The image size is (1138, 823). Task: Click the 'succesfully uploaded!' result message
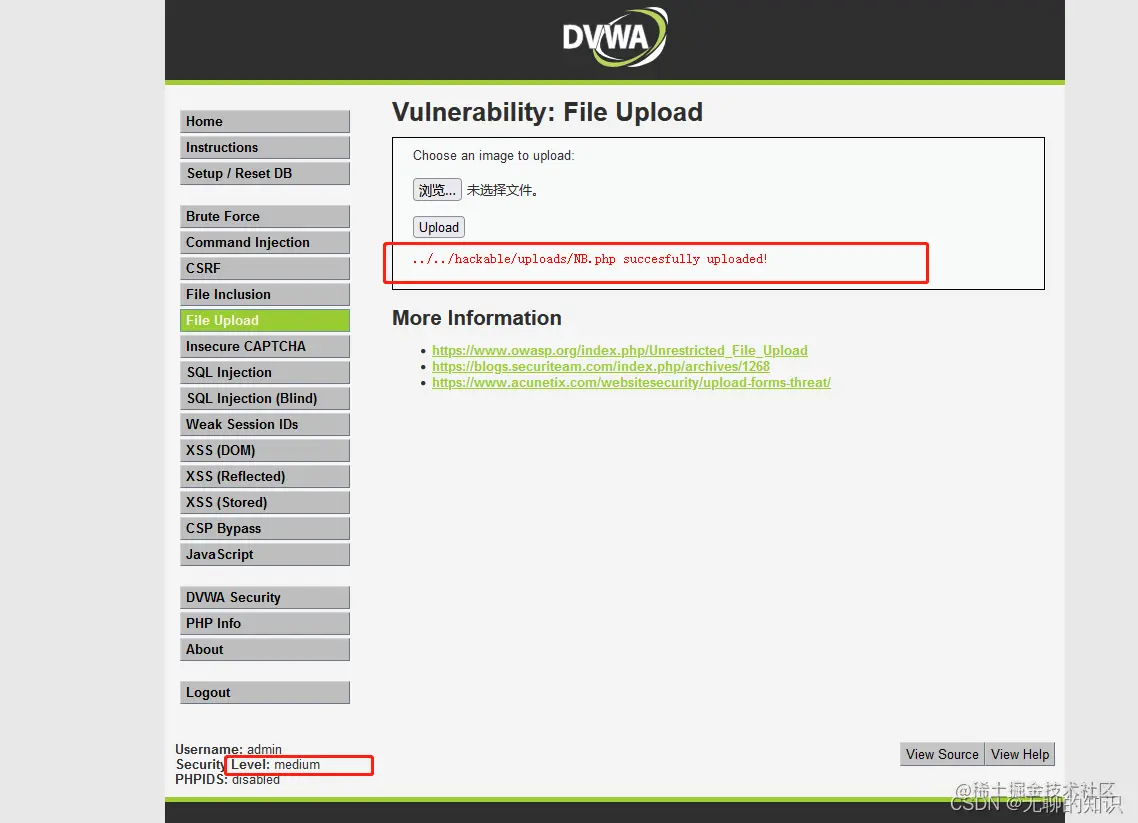click(x=590, y=259)
